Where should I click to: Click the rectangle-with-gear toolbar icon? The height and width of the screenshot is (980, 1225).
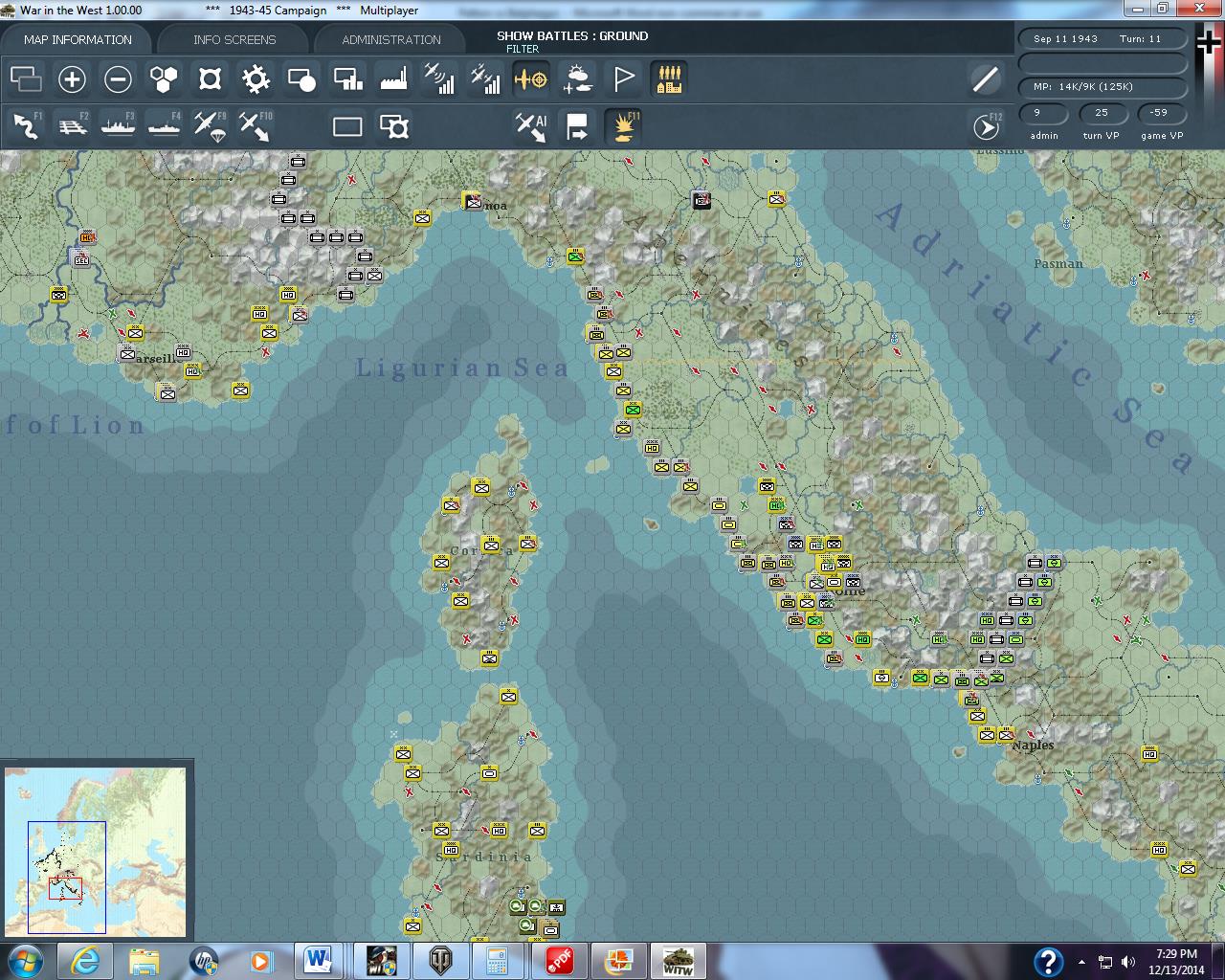click(393, 126)
